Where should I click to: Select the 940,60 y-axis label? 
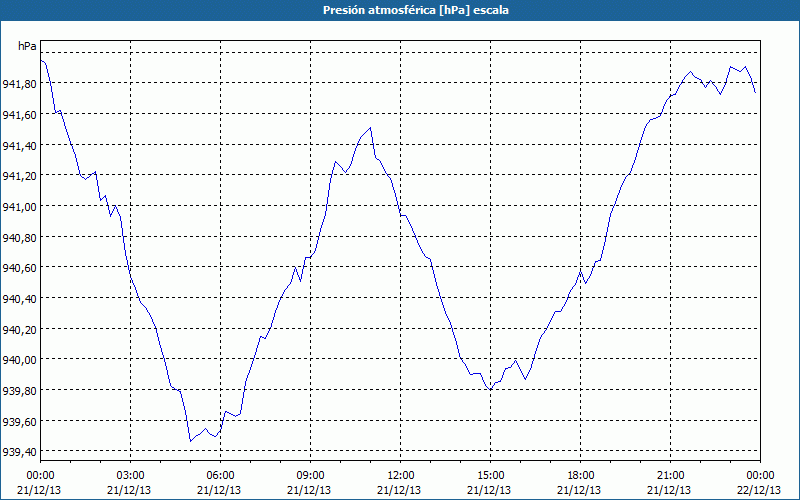pyautogui.click(x=19, y=268)
